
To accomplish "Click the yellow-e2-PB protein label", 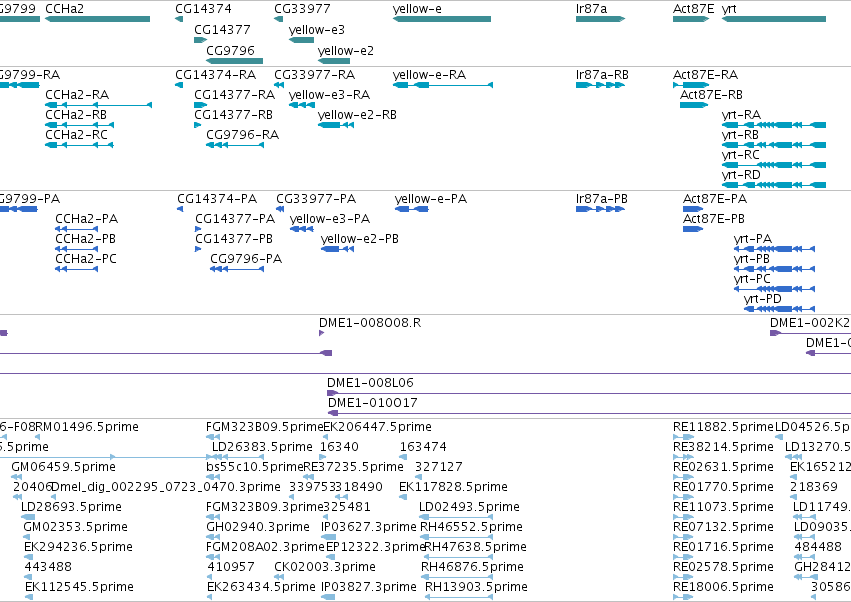I will point(360,239).
